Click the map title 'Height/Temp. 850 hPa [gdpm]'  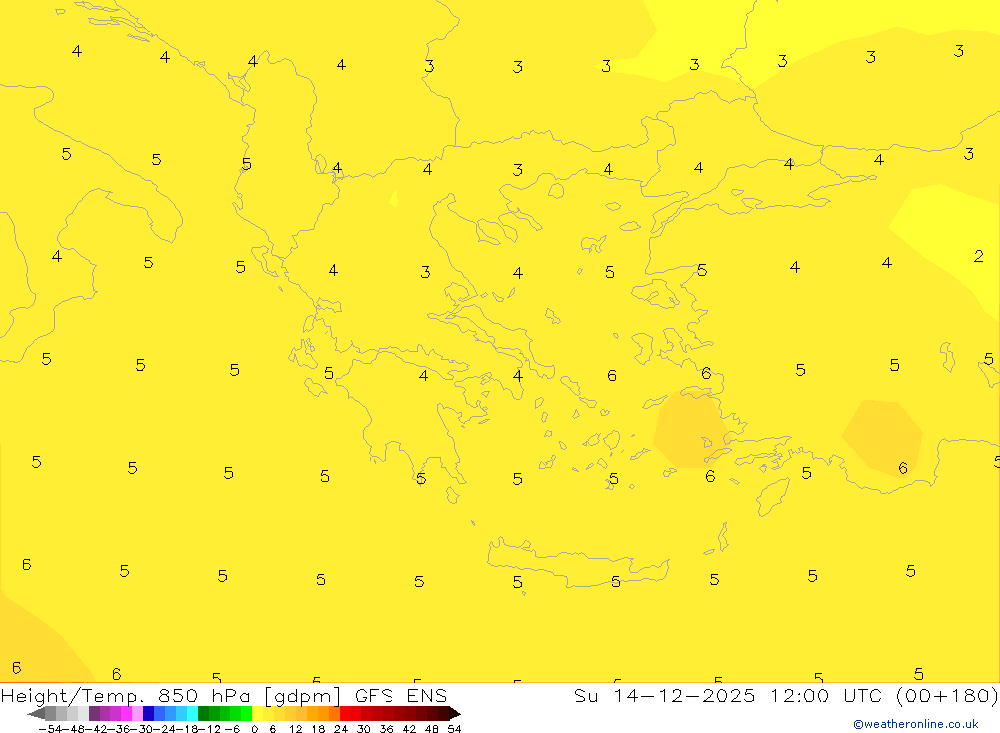click(170, 695)
